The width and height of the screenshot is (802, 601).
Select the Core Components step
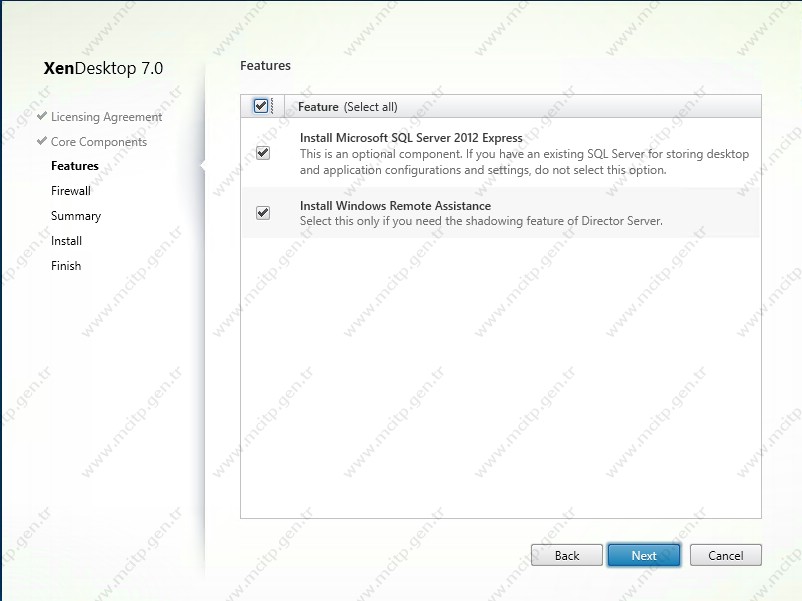click(x=99, y=142)
